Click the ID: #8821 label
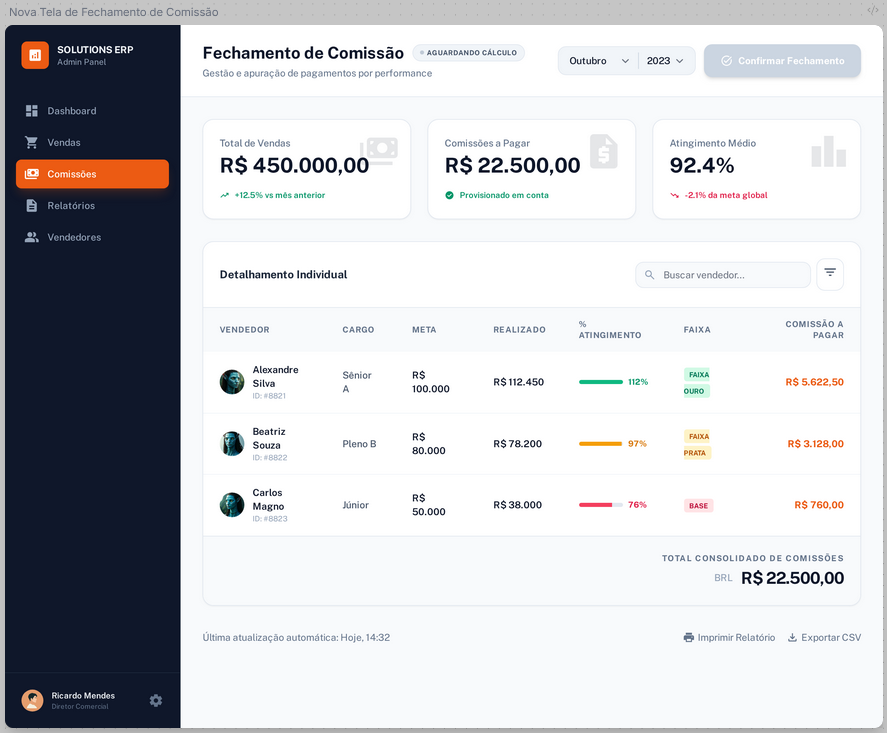 point(269,396)
